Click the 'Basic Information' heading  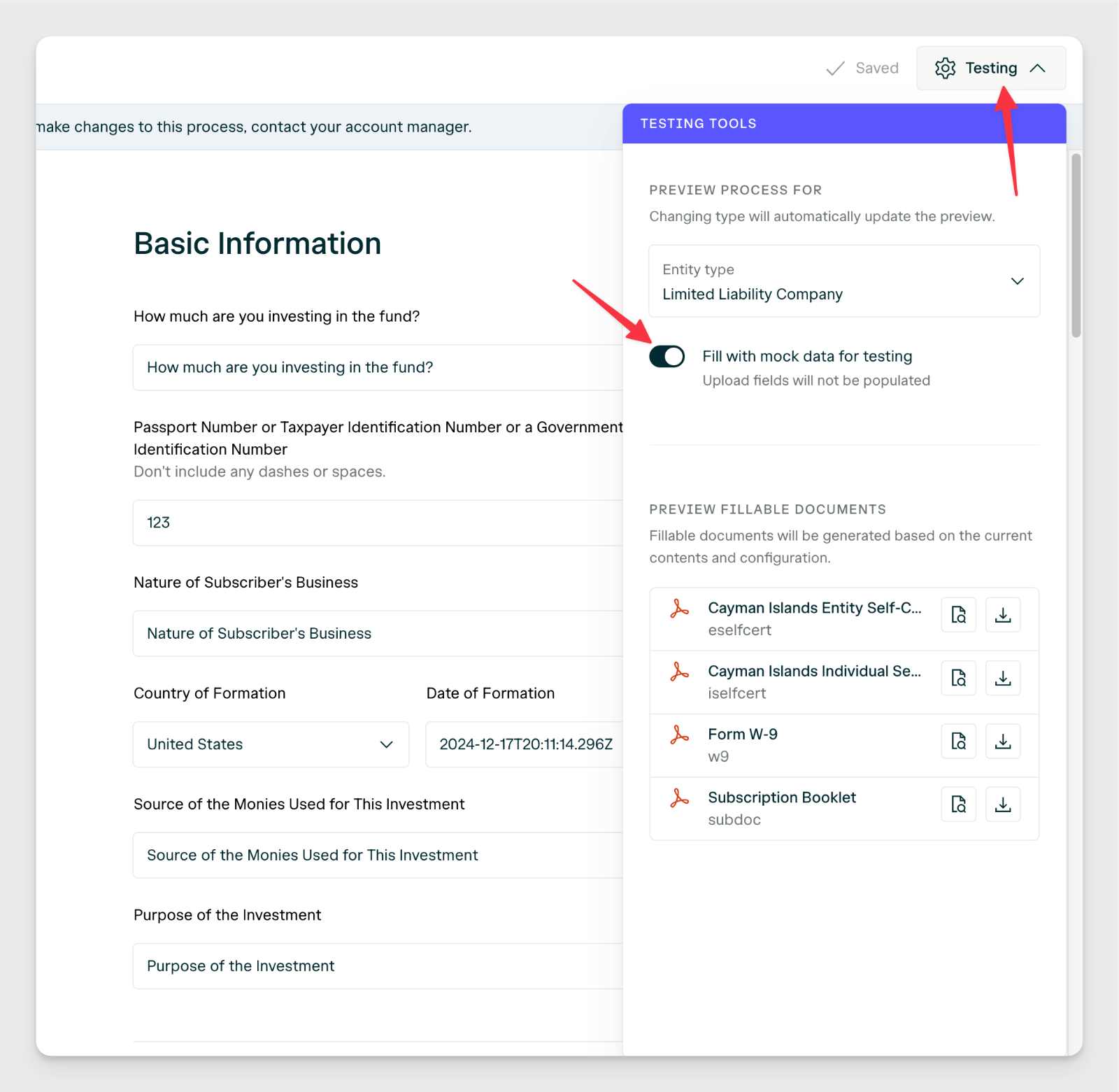click(x=257, y=243)
